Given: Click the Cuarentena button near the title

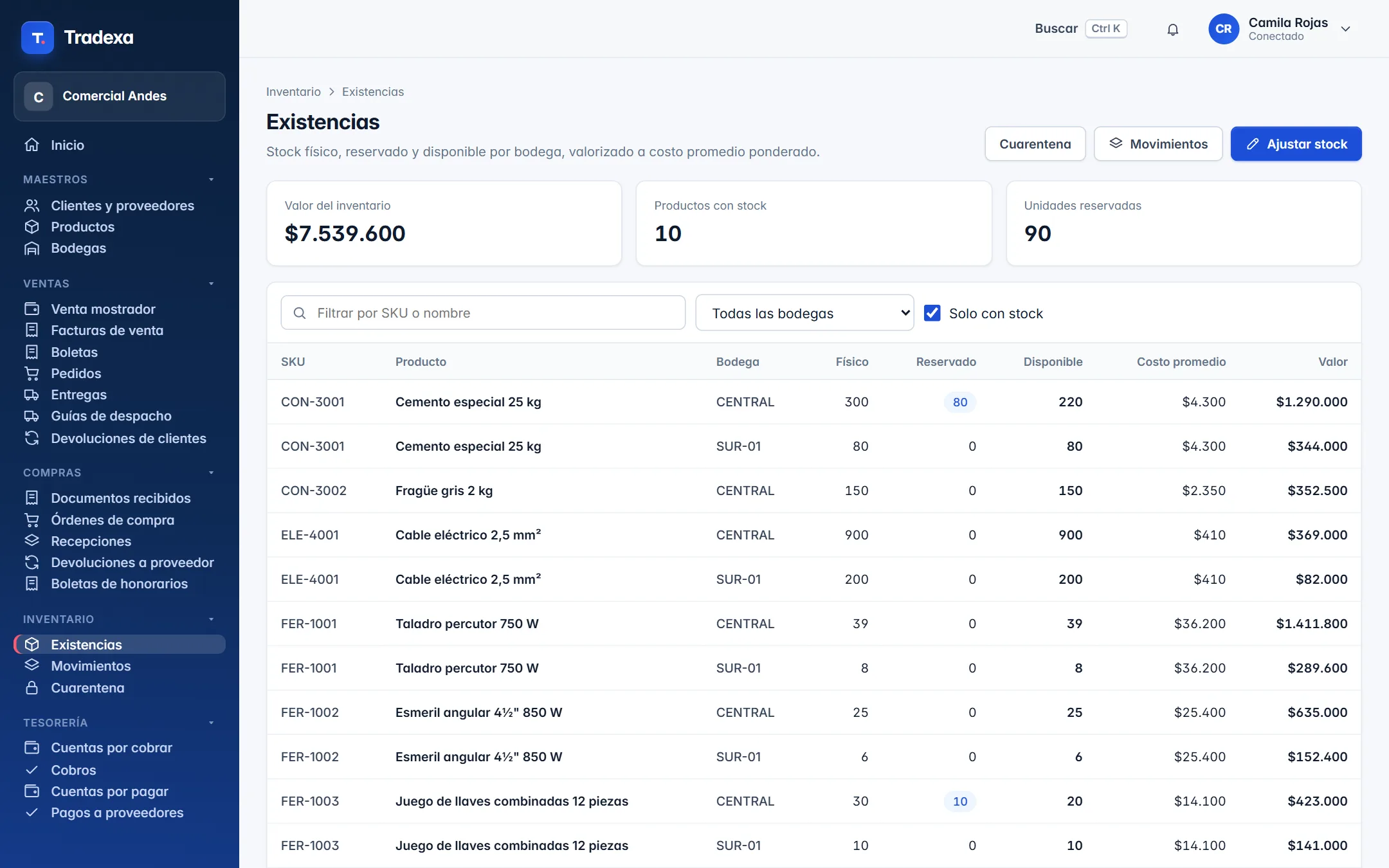Looking at the screenshot, I should (x=1035, y=144).
